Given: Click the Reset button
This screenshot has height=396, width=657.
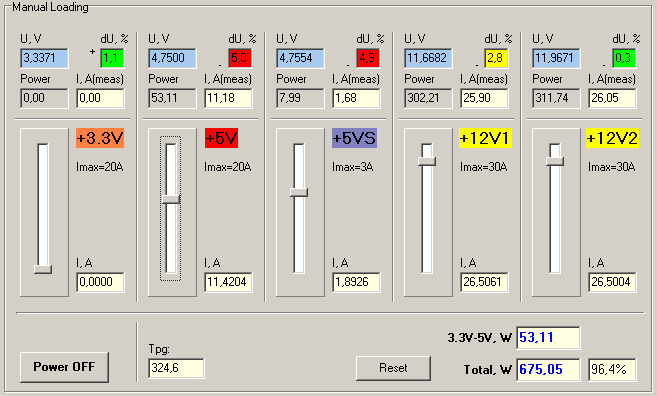Looking at the screenshot, I should [x=393, y=368].
